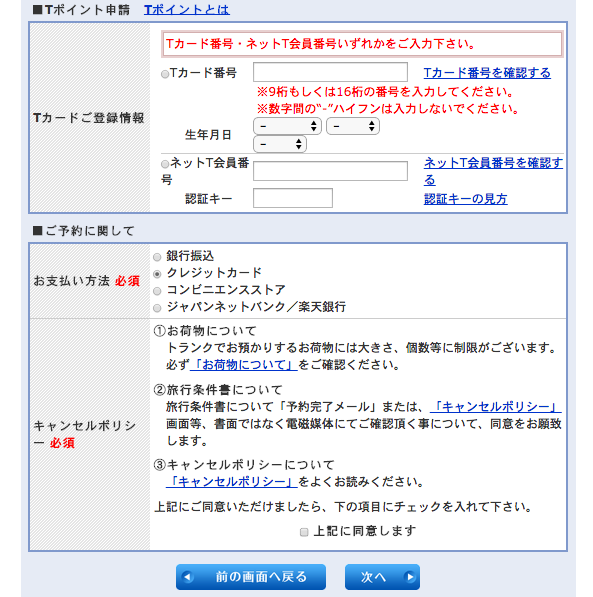Open the ネットT会員番号を確認する link
This screenshot has height=597, width=593.
click(493, 171)
